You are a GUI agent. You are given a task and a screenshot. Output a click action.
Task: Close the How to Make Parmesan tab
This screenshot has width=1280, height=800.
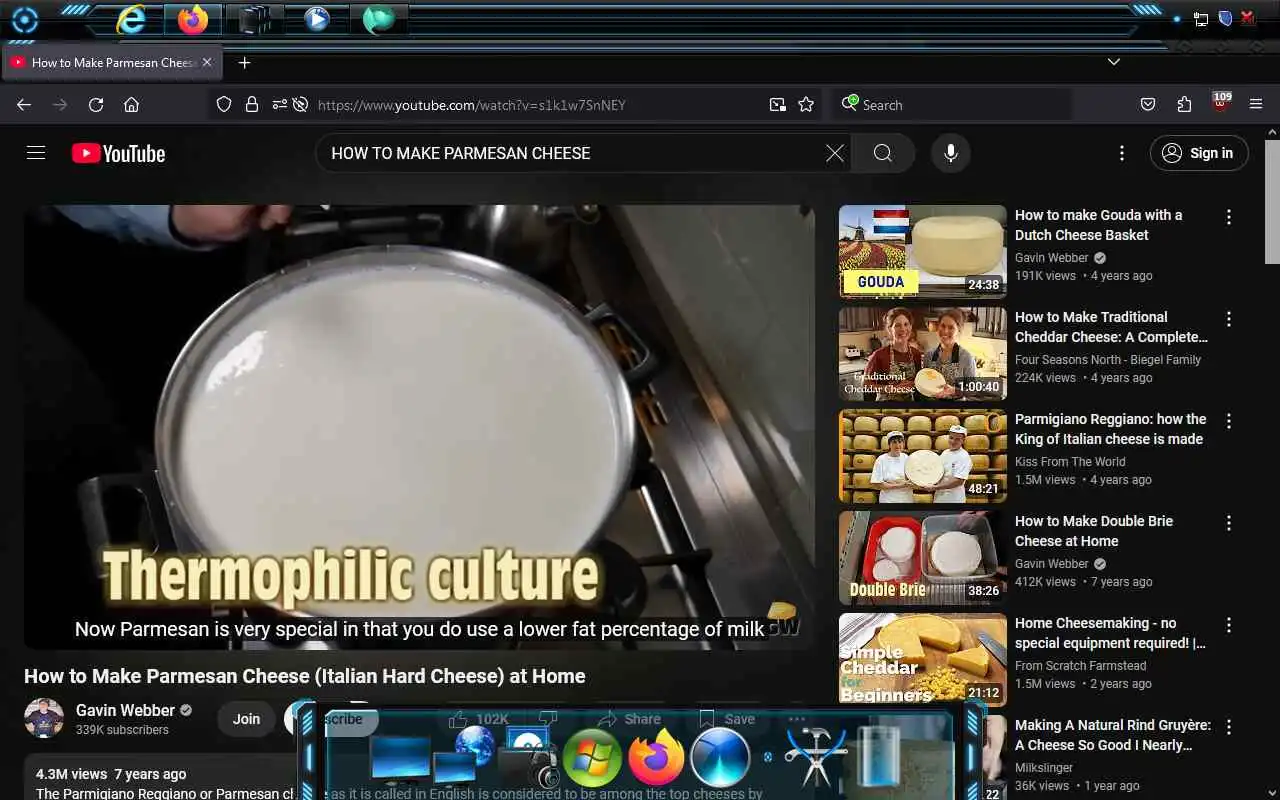click(x=207, y=62)
